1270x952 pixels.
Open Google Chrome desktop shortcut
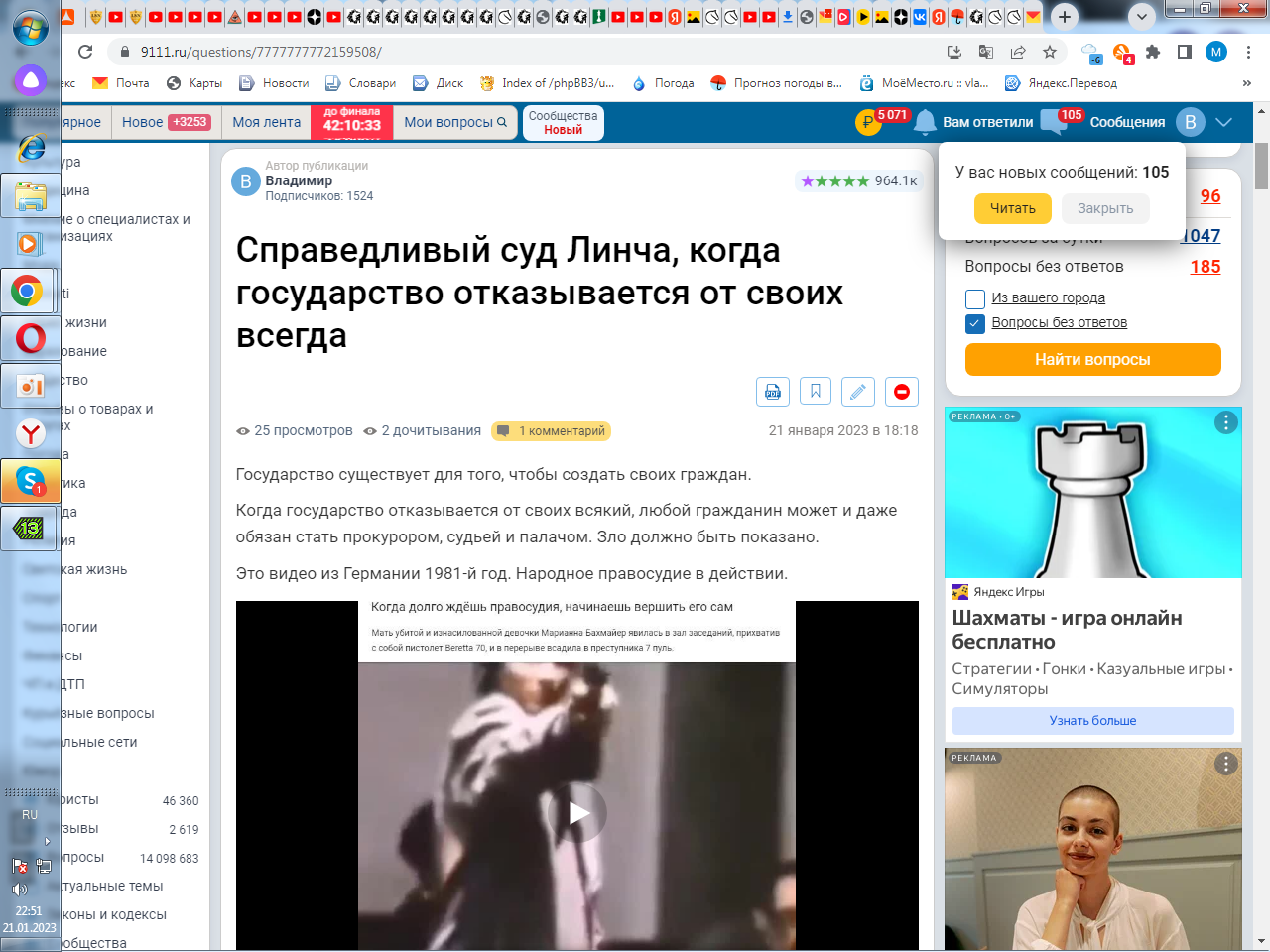(30, 291)
